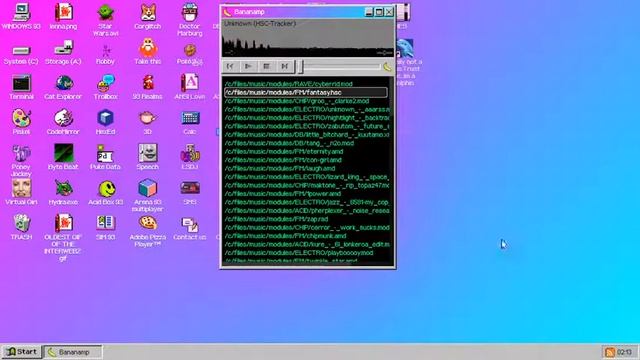Select the ACID/pherplexer playlist entry
Screen dimensions: 640x360
[306, 211]
